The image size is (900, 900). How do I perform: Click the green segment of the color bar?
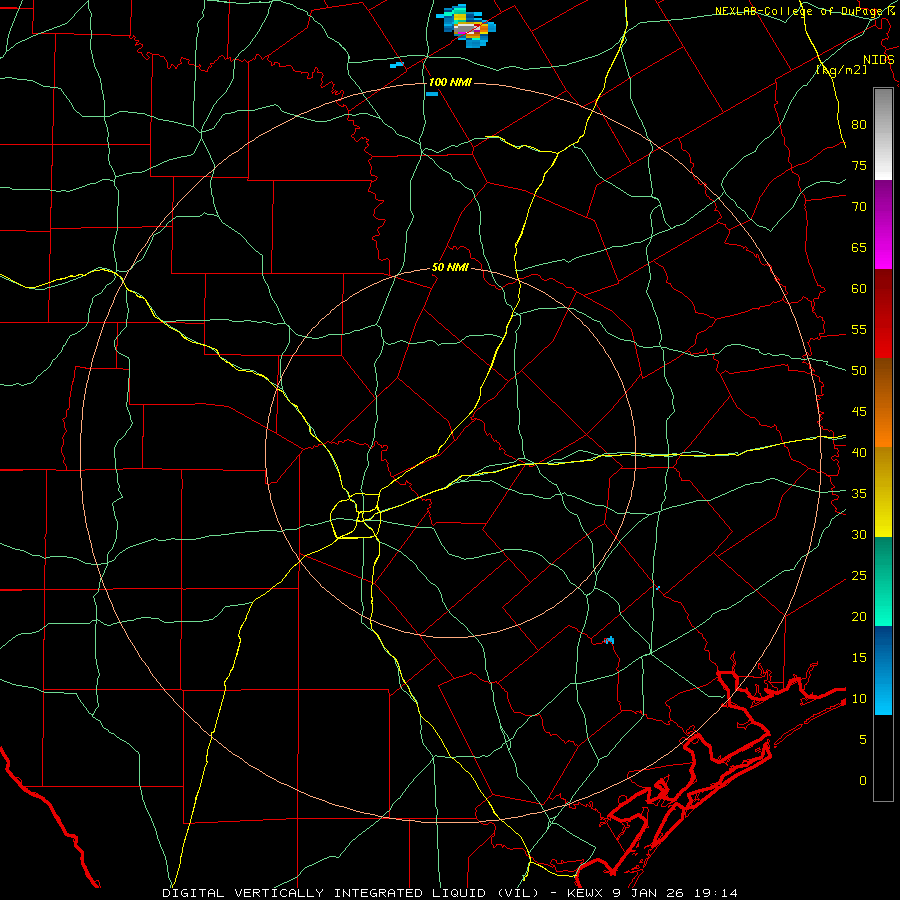883,581
